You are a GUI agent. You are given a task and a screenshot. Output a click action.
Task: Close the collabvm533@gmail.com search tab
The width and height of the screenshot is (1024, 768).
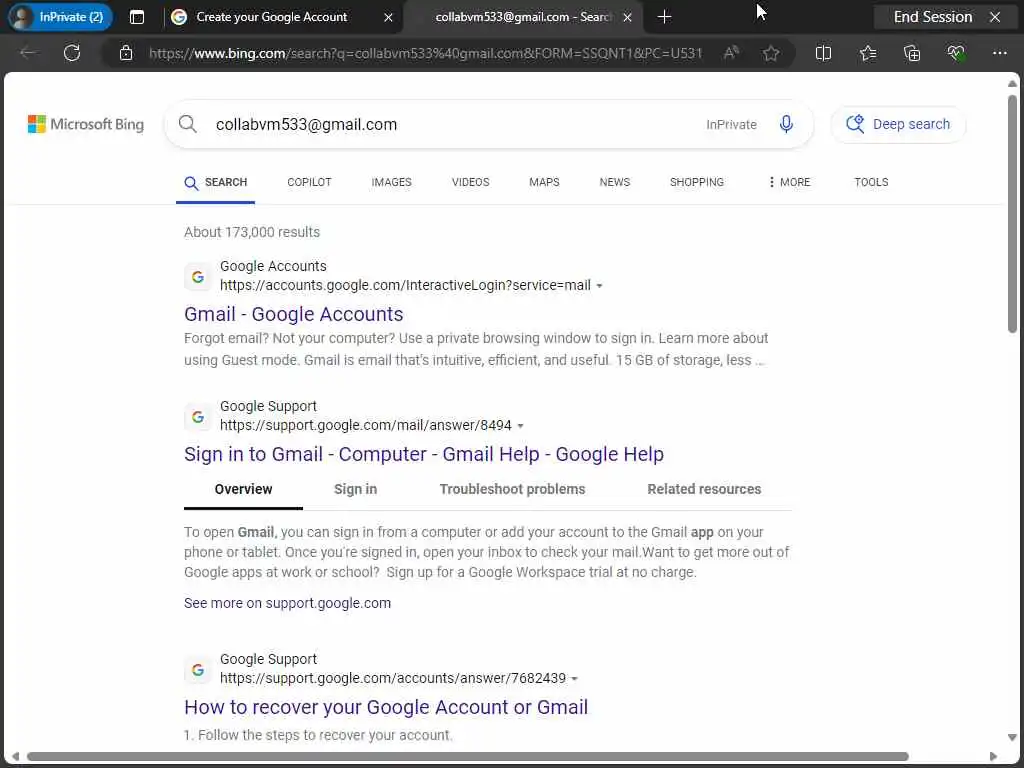click(x=628, y=17)
